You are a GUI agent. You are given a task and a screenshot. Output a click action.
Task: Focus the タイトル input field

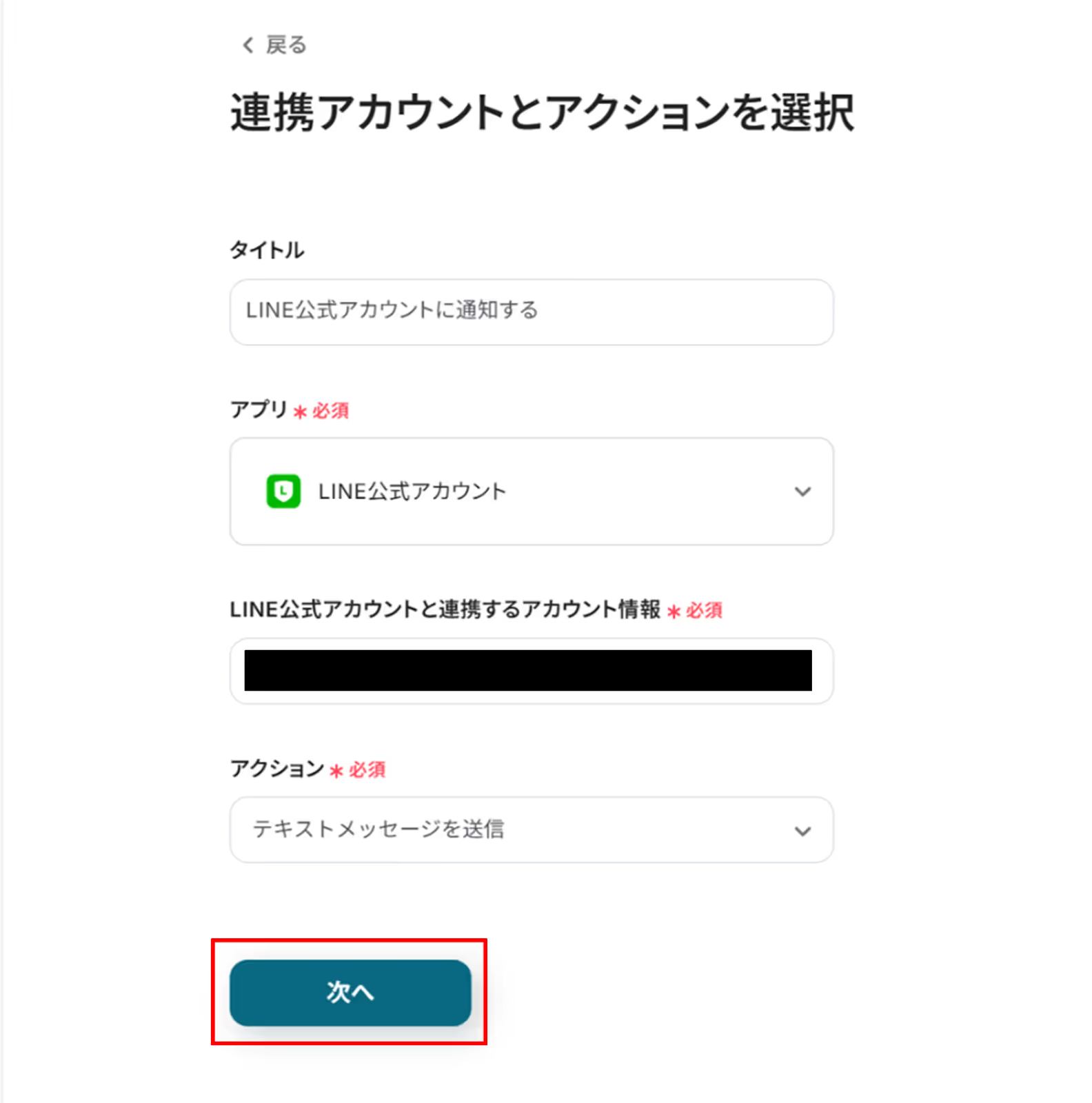click(532, 312)
